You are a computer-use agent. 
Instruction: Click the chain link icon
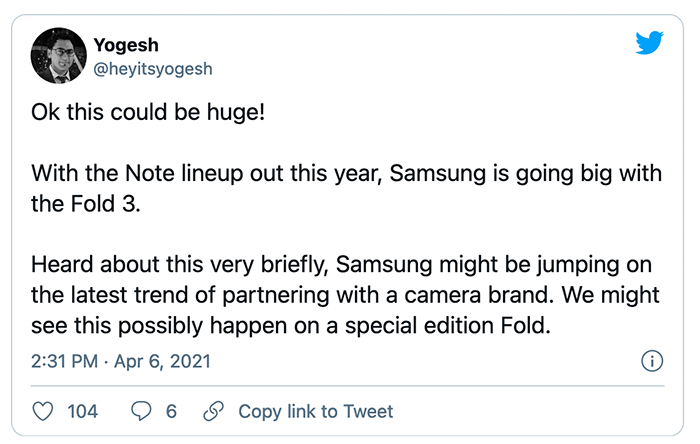coord(212,411)
